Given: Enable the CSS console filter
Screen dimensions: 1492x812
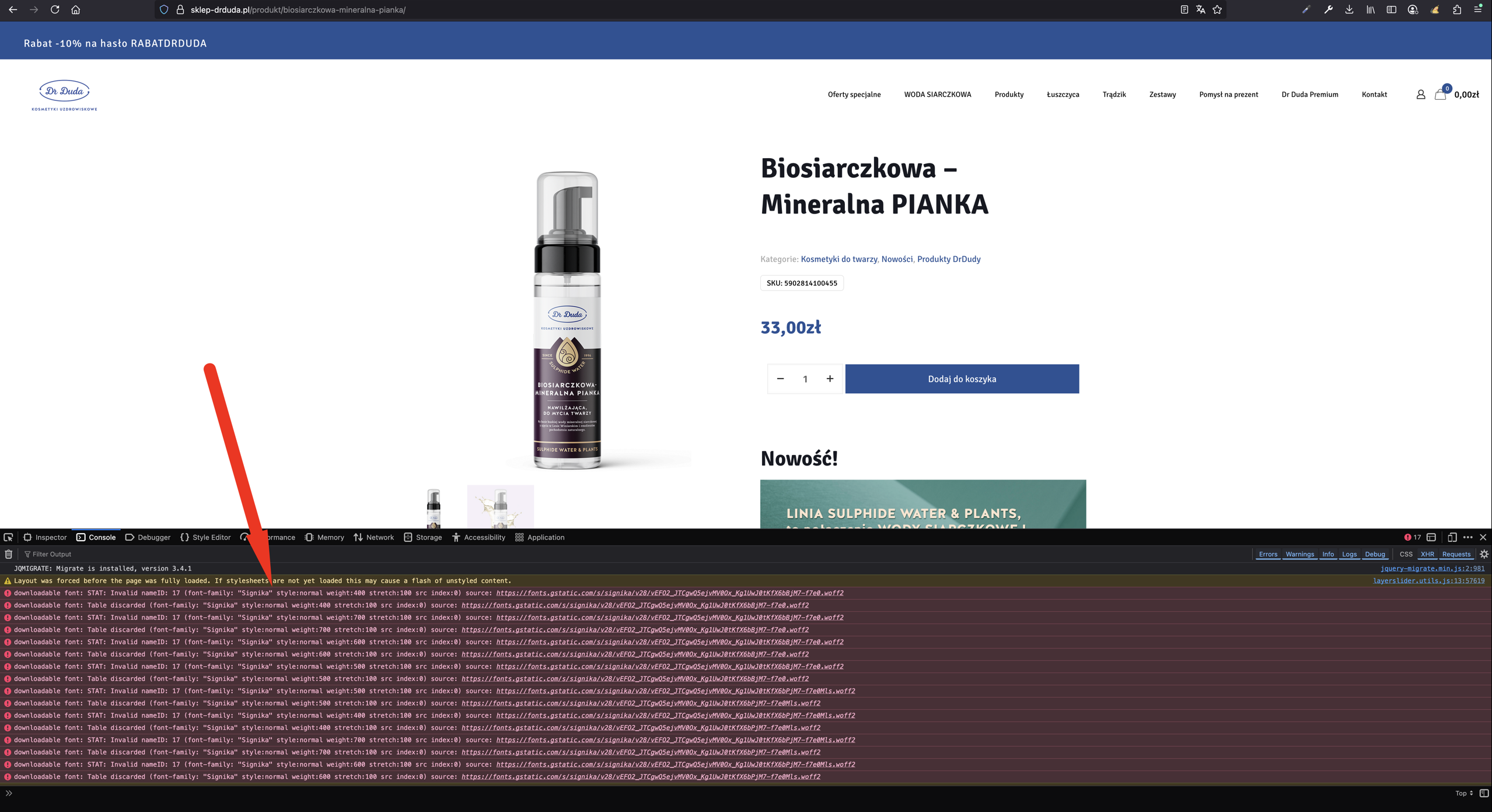Looking at the screenshot, I should point(1406,554).
